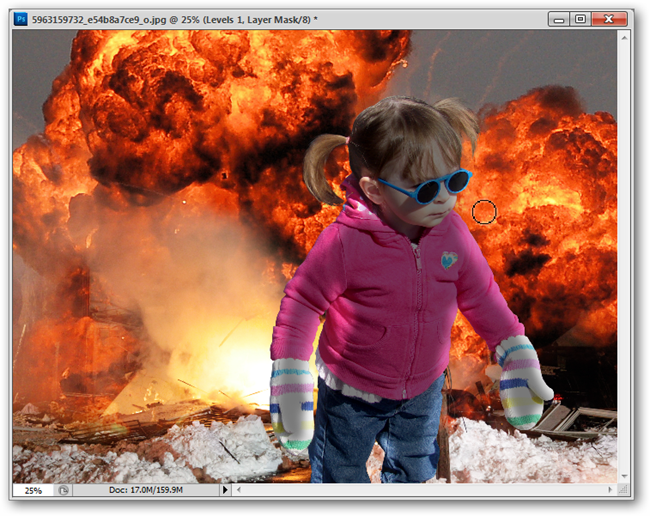Click the horizontal scrollbar right arrow
Image resolution: width=650 pixels, height=516 pixels.
(610, 490)
